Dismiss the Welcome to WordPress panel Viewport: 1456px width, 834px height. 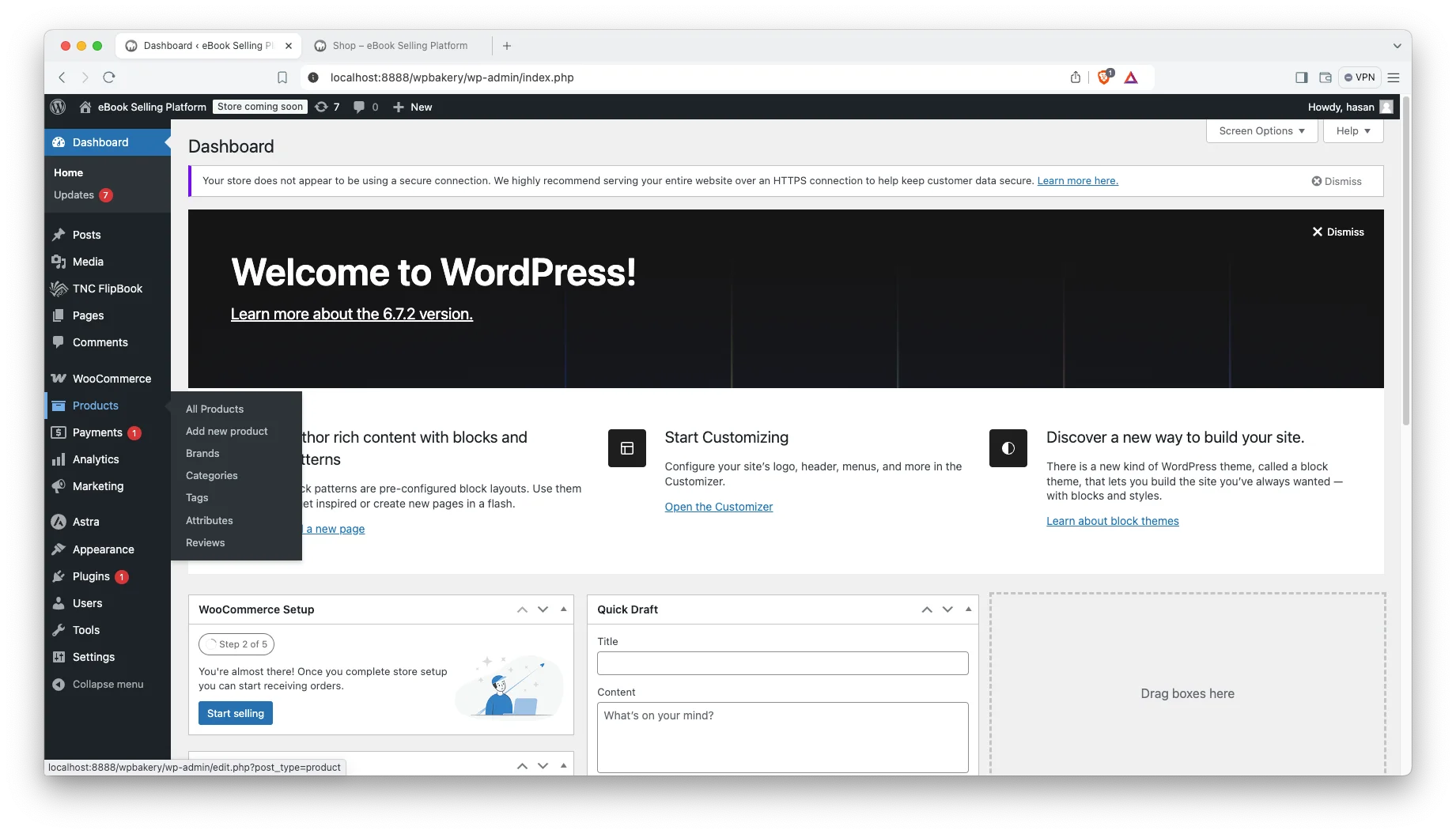coord(1337,232)
